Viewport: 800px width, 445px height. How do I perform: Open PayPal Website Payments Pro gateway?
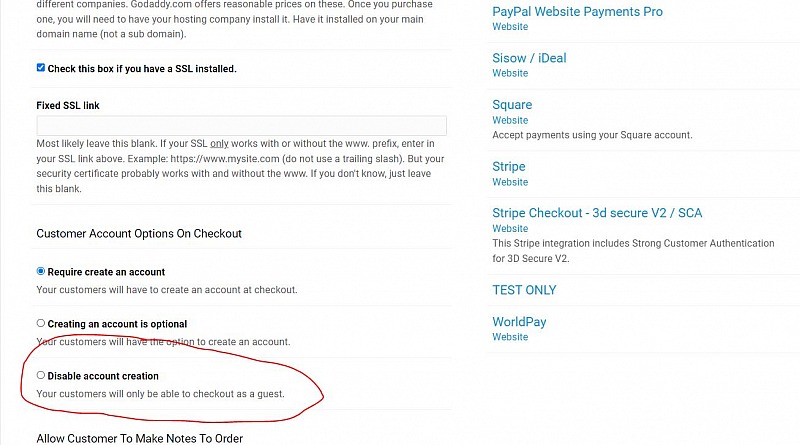click(577, 11)
